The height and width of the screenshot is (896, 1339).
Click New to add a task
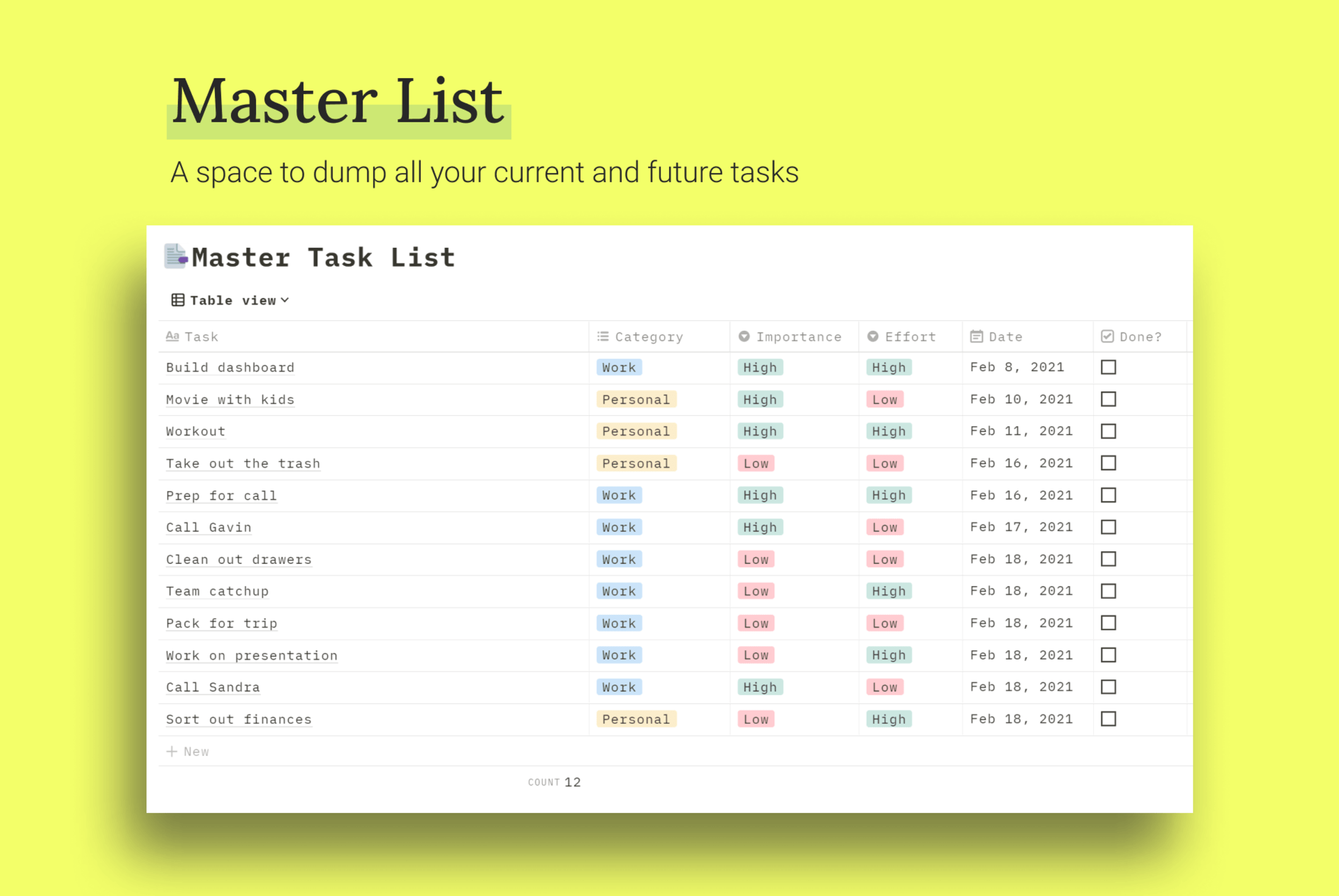[188, 751]
